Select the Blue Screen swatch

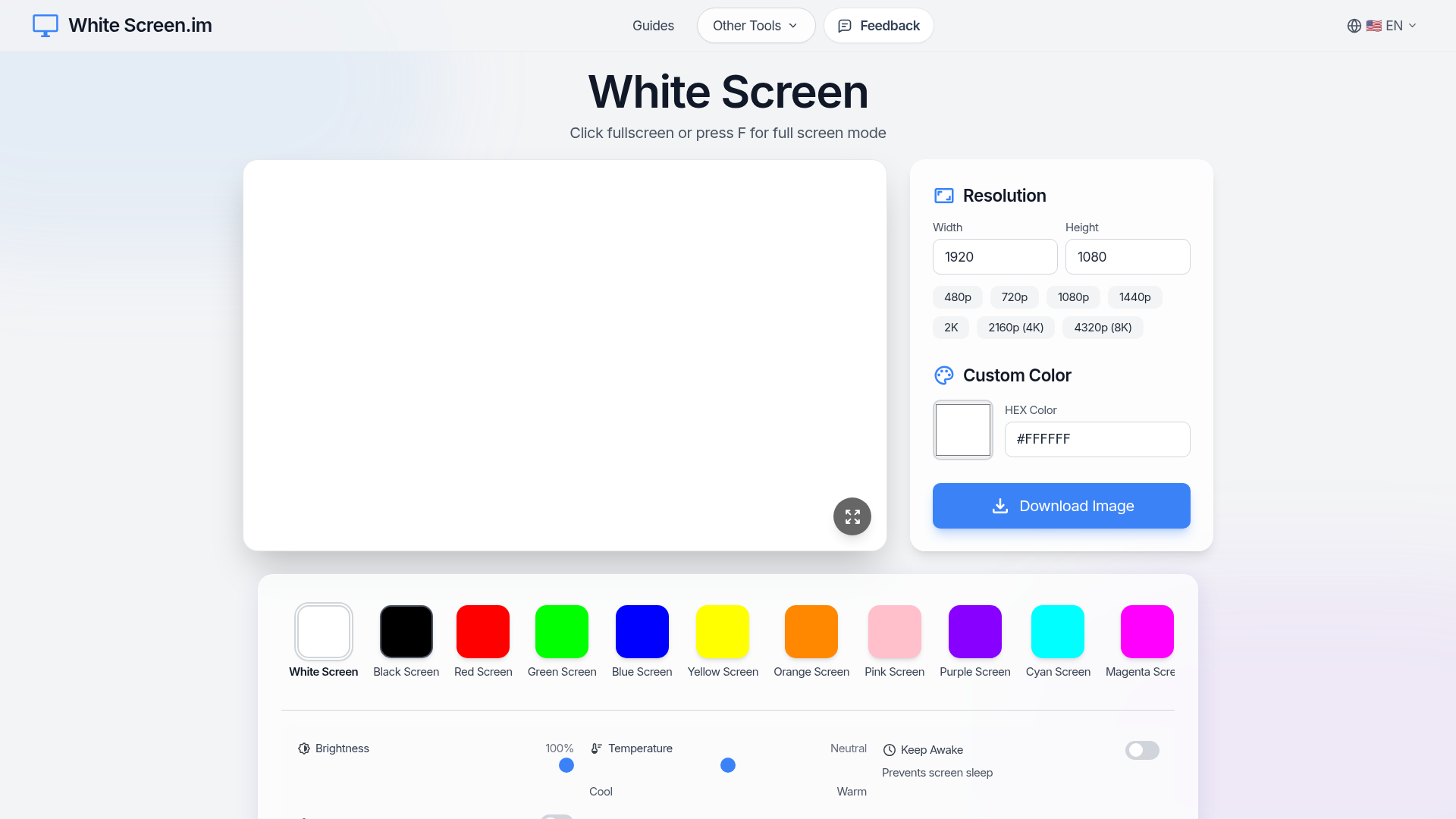click(x=642, y=632)
